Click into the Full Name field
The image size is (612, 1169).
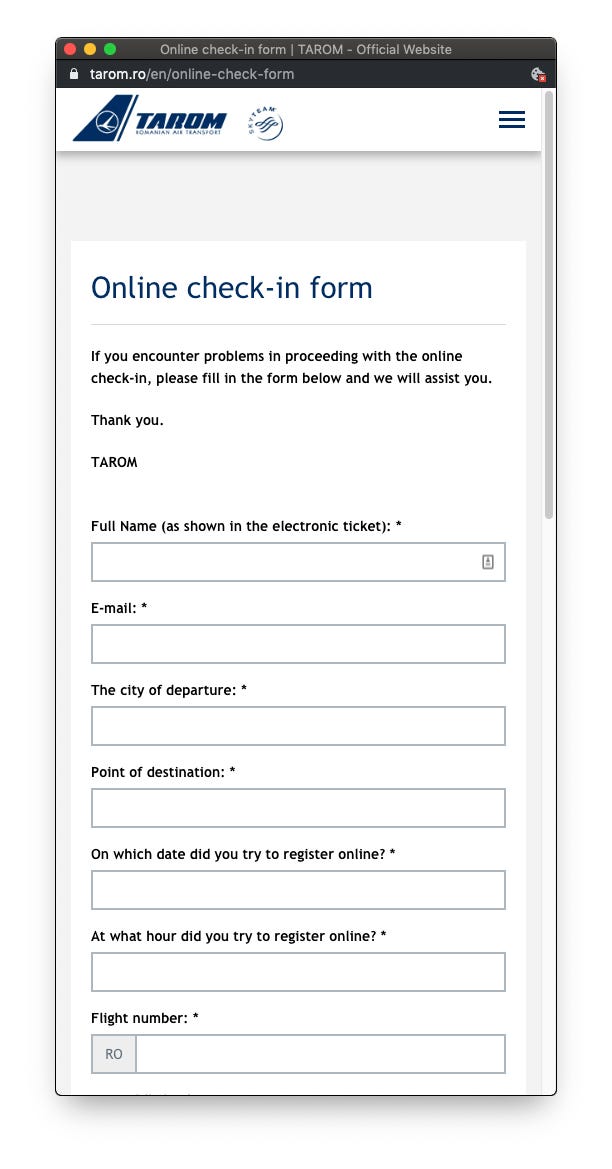(x=298, y=562)
